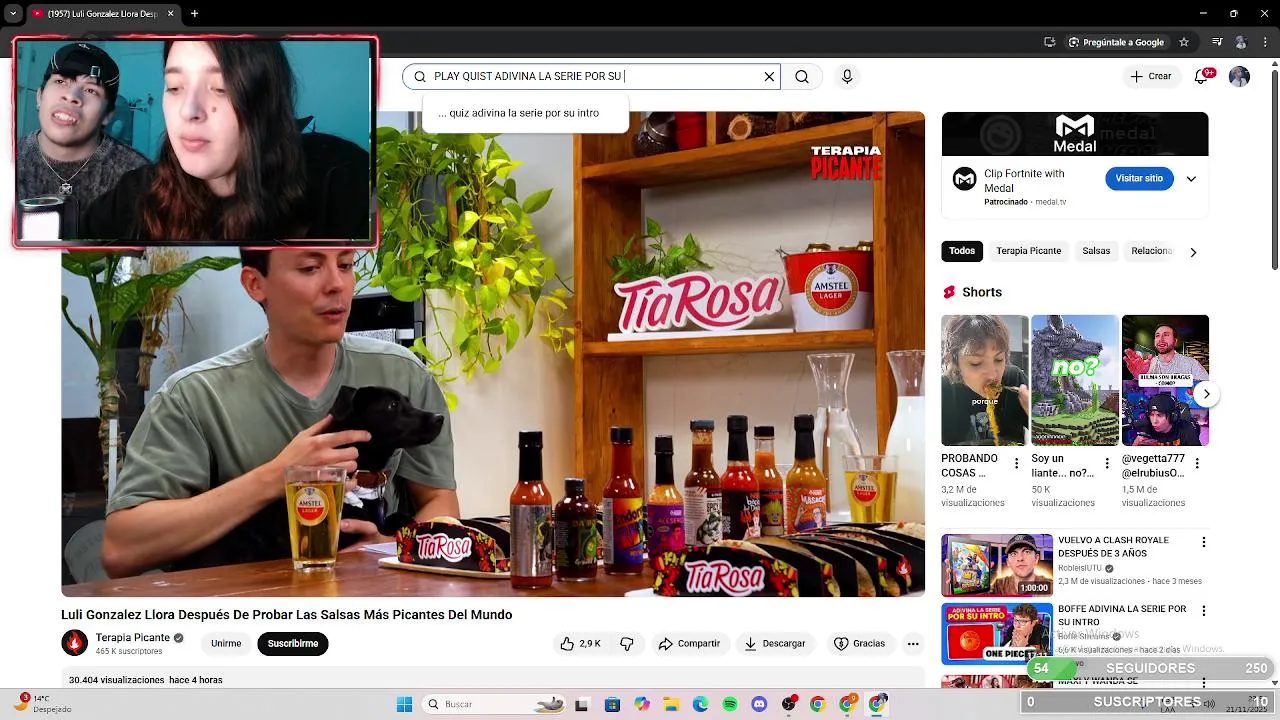Open options for BOFFE ADIVINA LA SERIE video
1280x720 pixels.
[x=1204, y=610]
